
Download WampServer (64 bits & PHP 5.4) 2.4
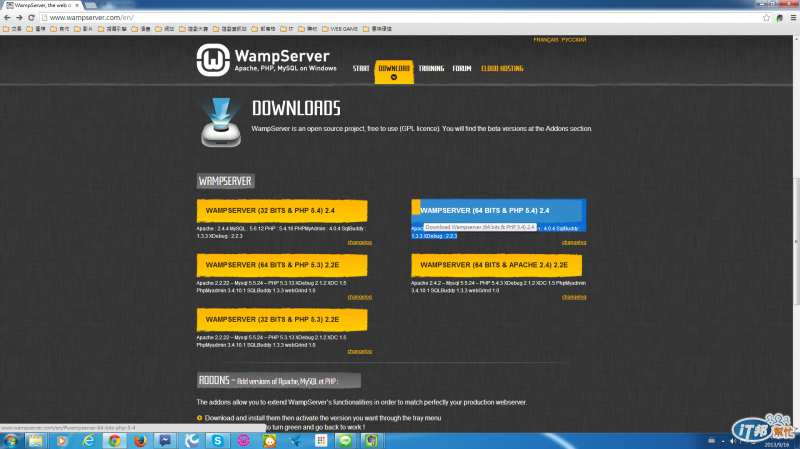tap(498, 211)
